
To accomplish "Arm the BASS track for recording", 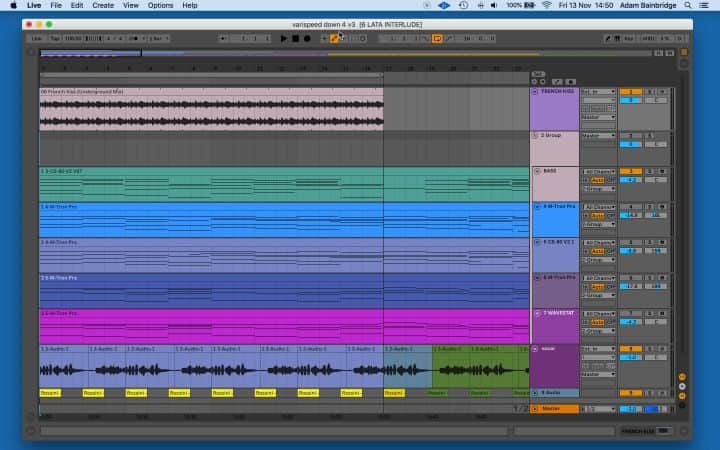I will (662, 171).
